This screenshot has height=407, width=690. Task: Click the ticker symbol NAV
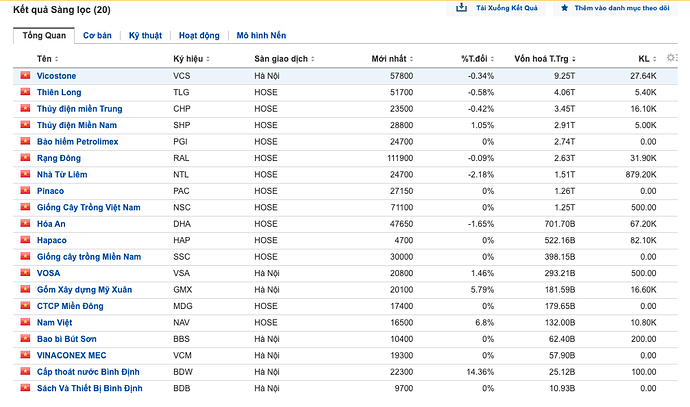click(x=181, y=323)
